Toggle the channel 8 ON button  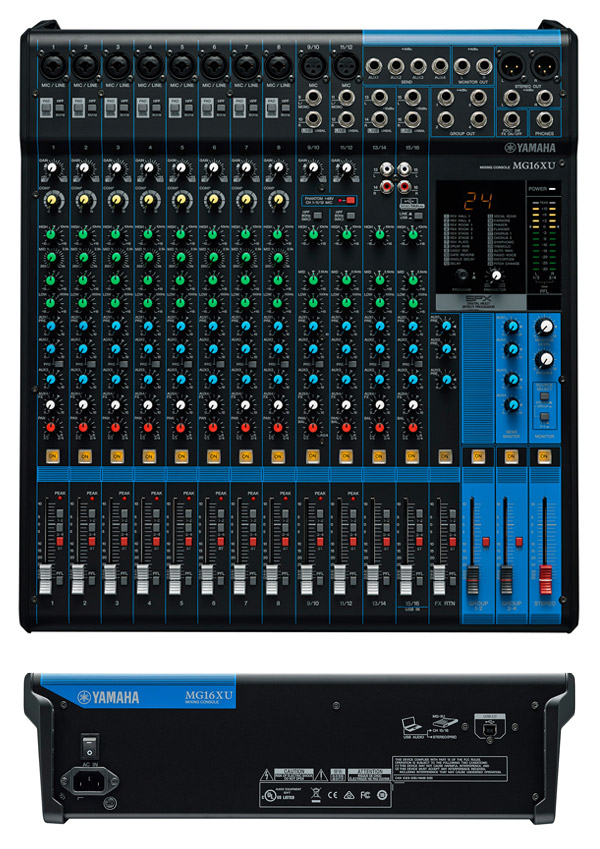tap(278, 455)
